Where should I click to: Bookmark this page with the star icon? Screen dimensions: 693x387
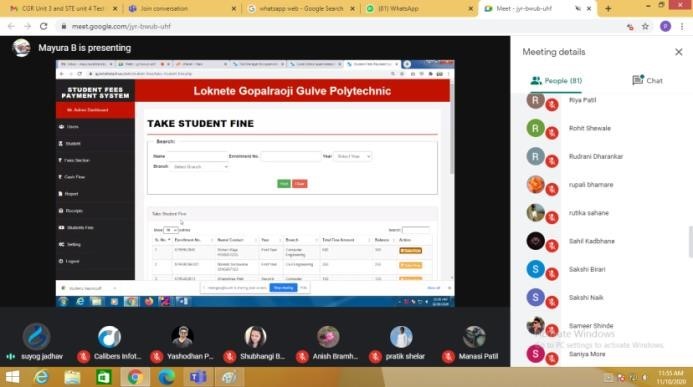tap(645, 27)
